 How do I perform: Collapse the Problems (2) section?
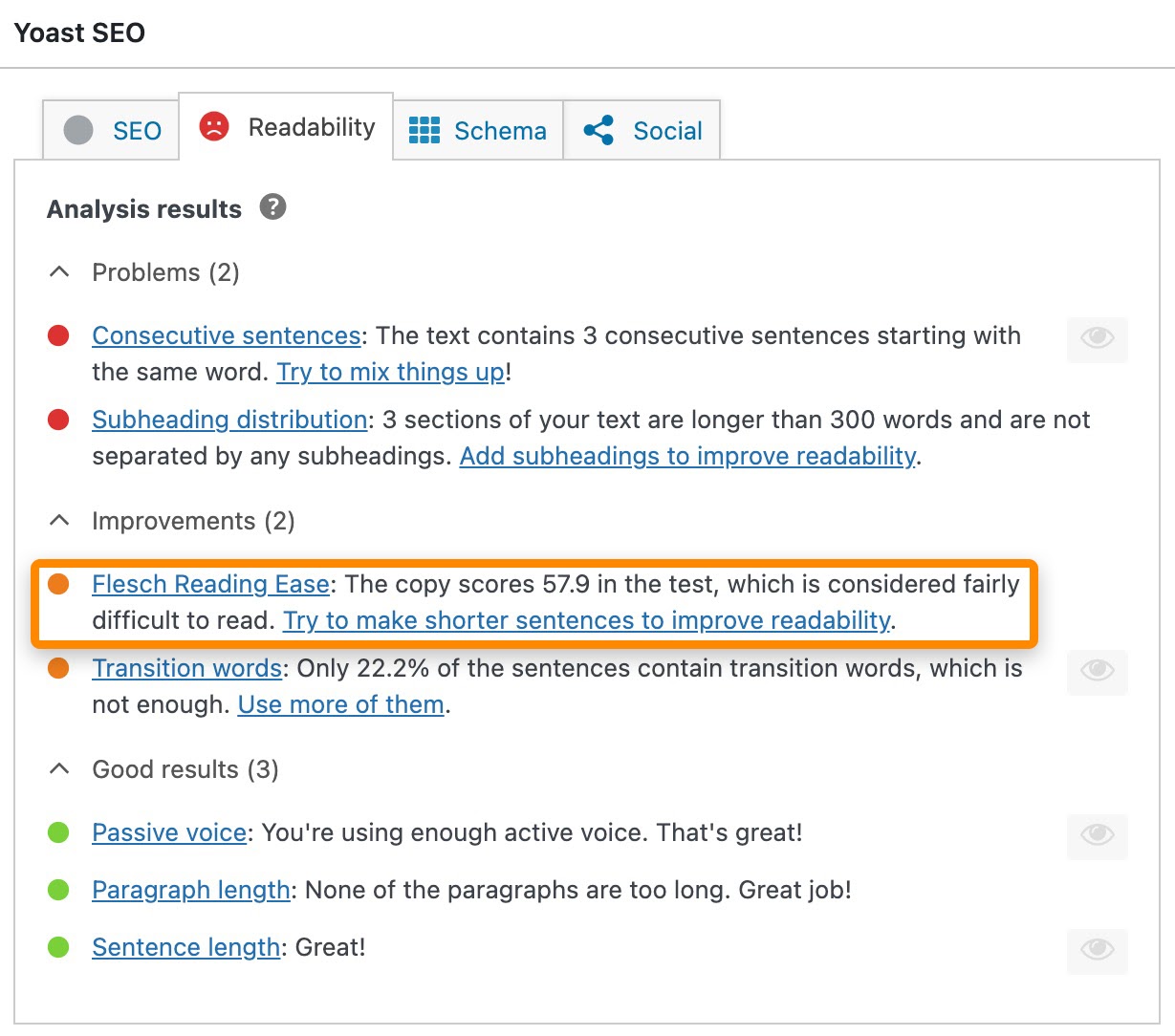click(59, 272)
